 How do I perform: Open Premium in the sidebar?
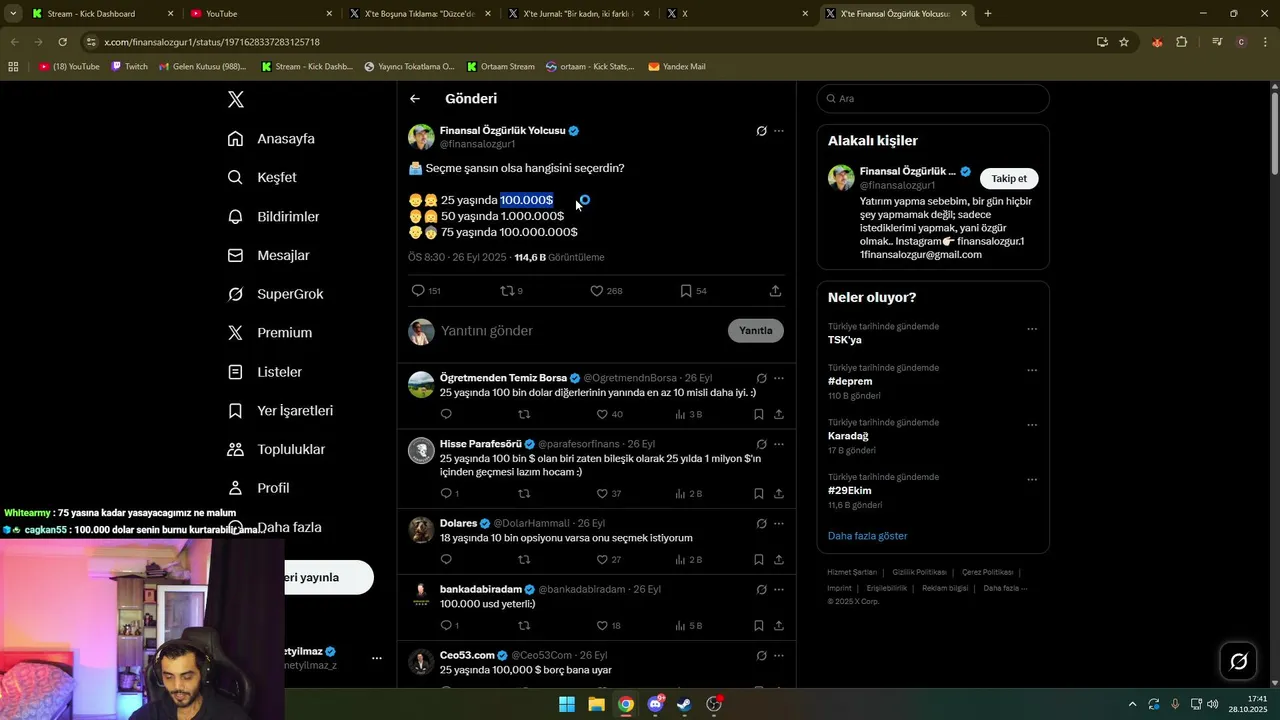pyautogui.click(x=269, y=333)
